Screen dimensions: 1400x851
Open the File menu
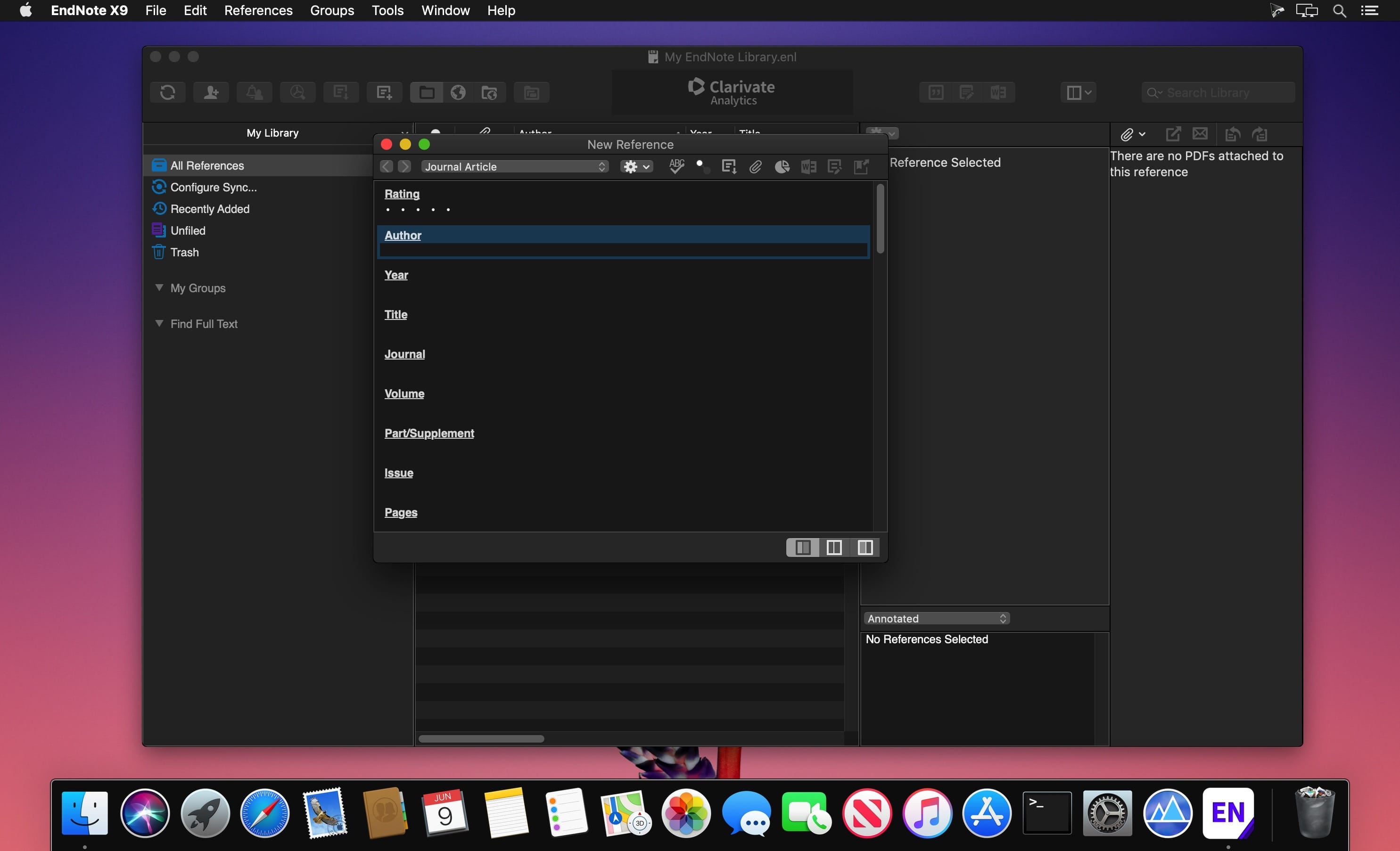(155, 10)
